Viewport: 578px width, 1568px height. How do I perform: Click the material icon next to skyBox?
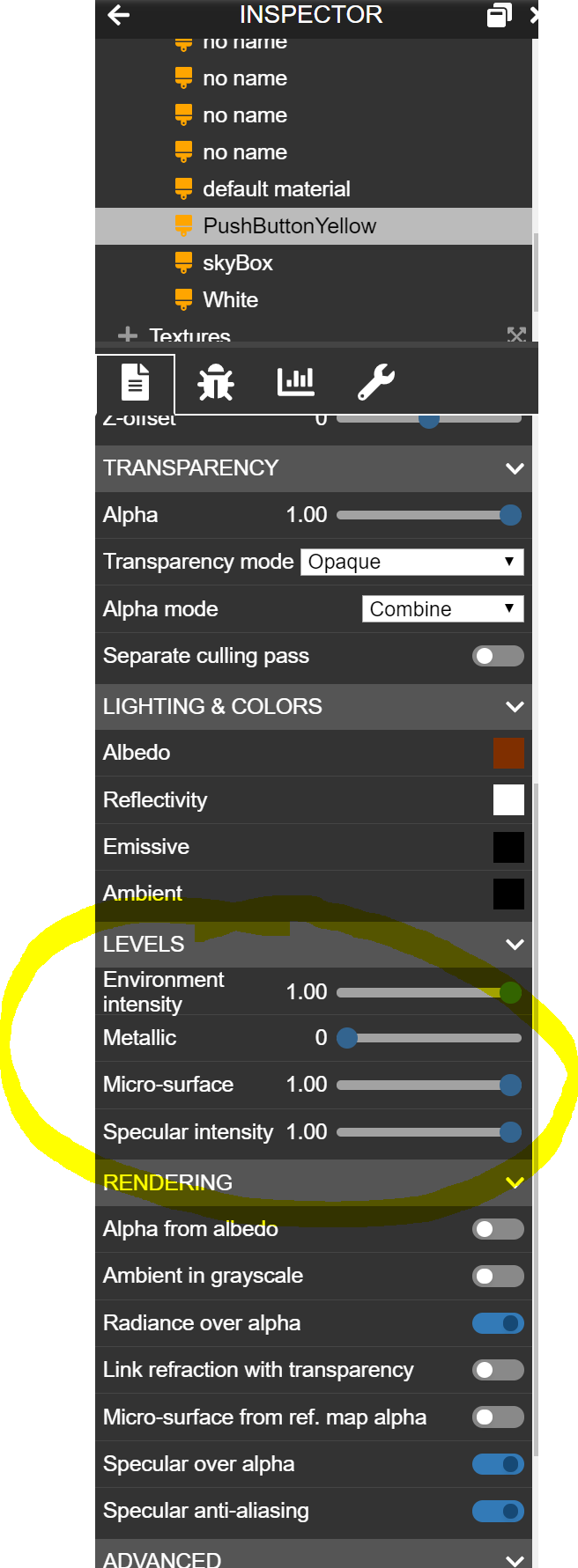click(183, 262)
